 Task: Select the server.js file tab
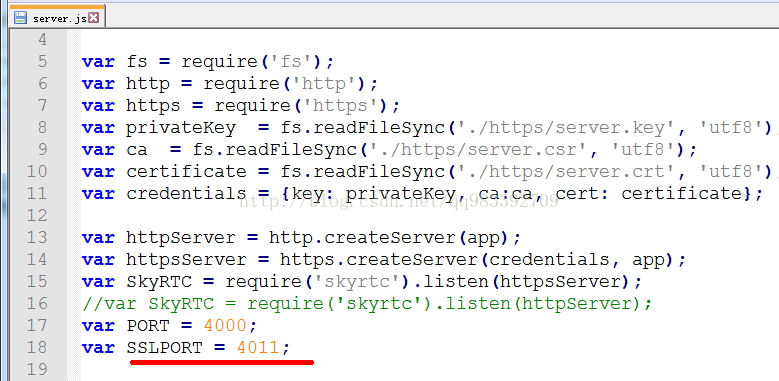click(58, 18)
